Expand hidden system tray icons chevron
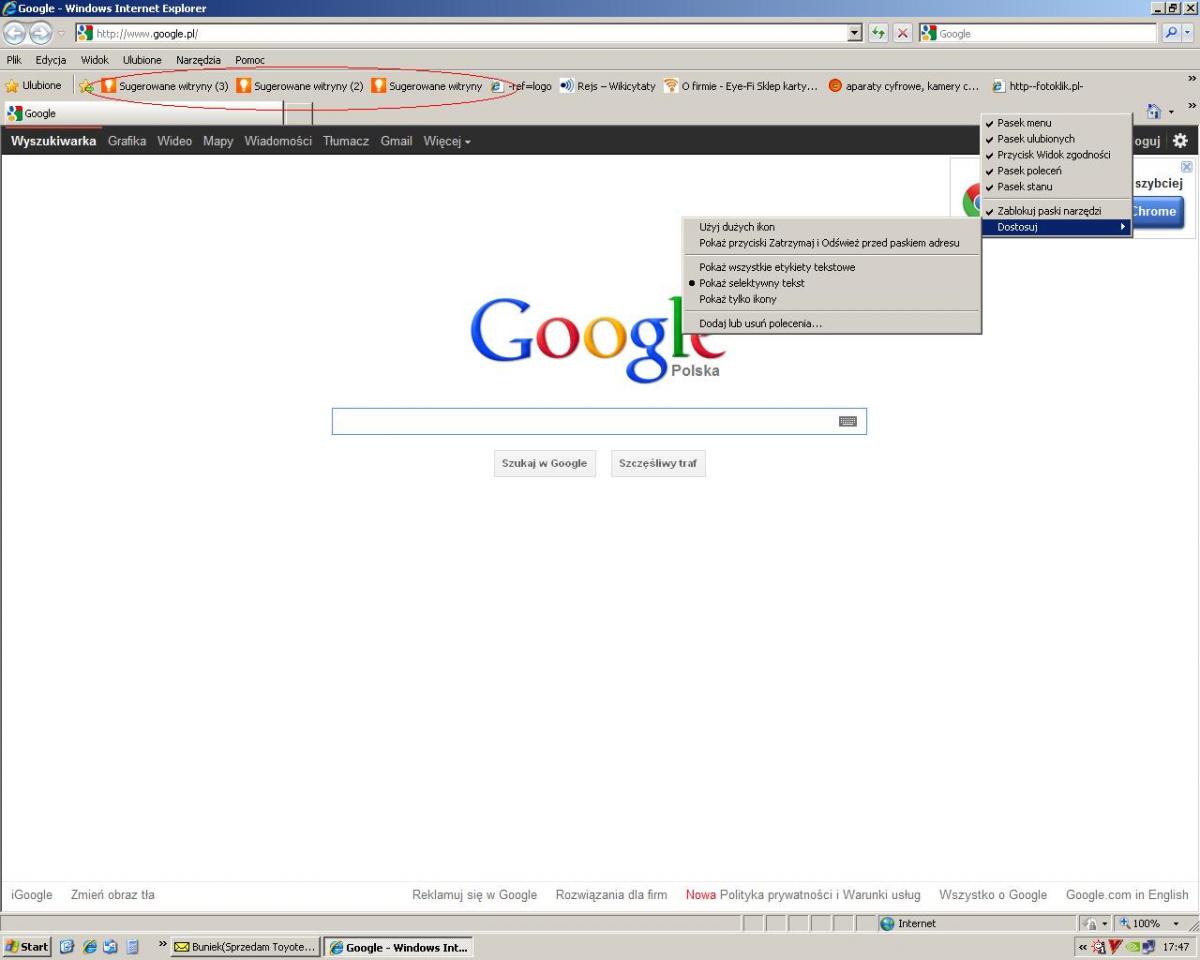Screen dimensions: 1200x960 point(1083,947)
